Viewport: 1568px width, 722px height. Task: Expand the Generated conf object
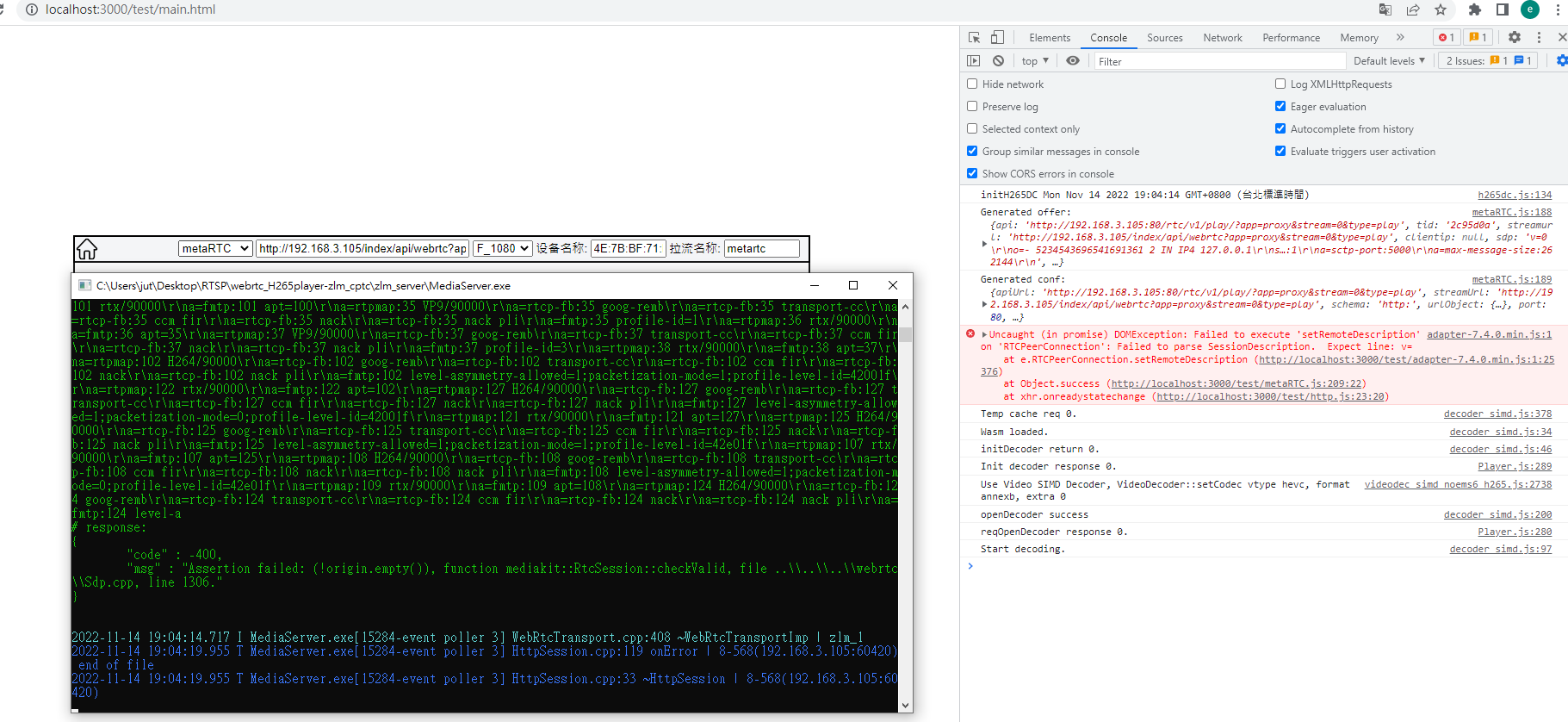coord(984,304)
